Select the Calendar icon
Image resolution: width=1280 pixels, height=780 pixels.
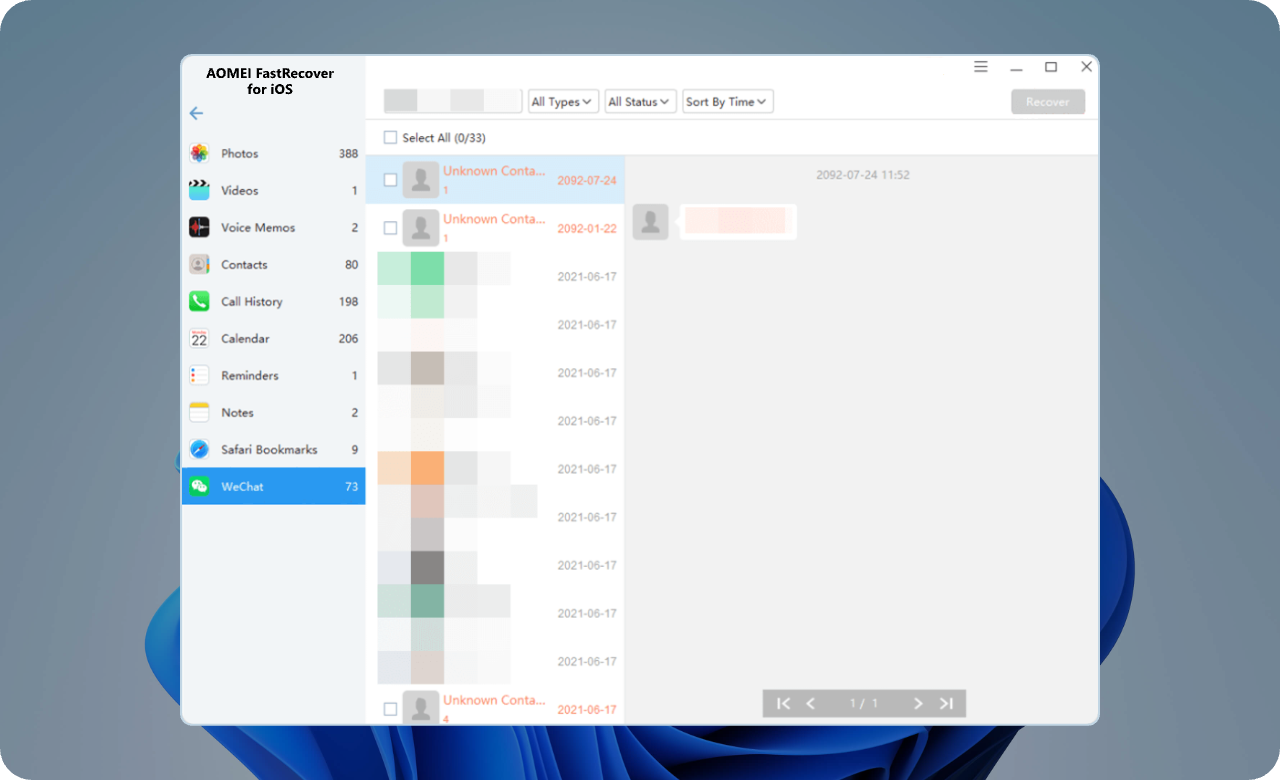tap(199, 338)
